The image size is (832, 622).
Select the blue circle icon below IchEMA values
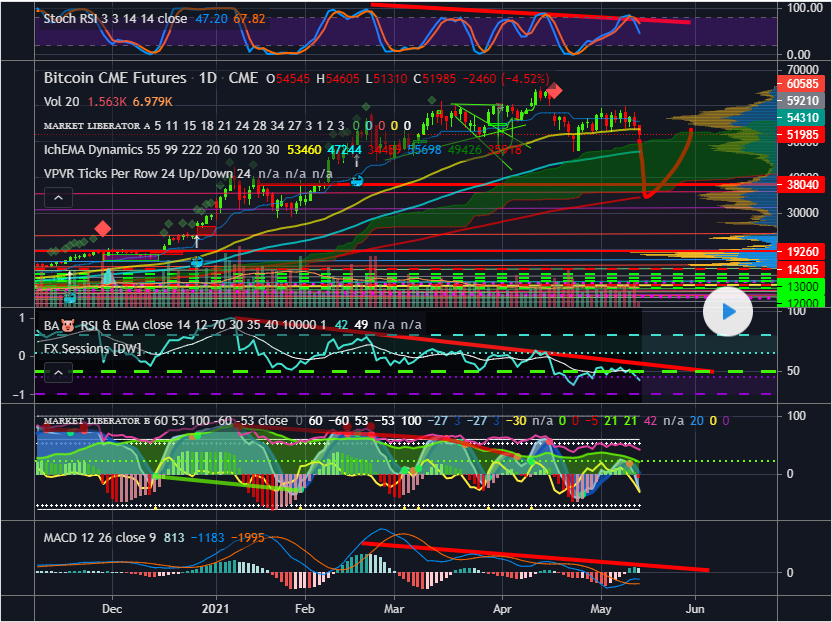point(357,181)
